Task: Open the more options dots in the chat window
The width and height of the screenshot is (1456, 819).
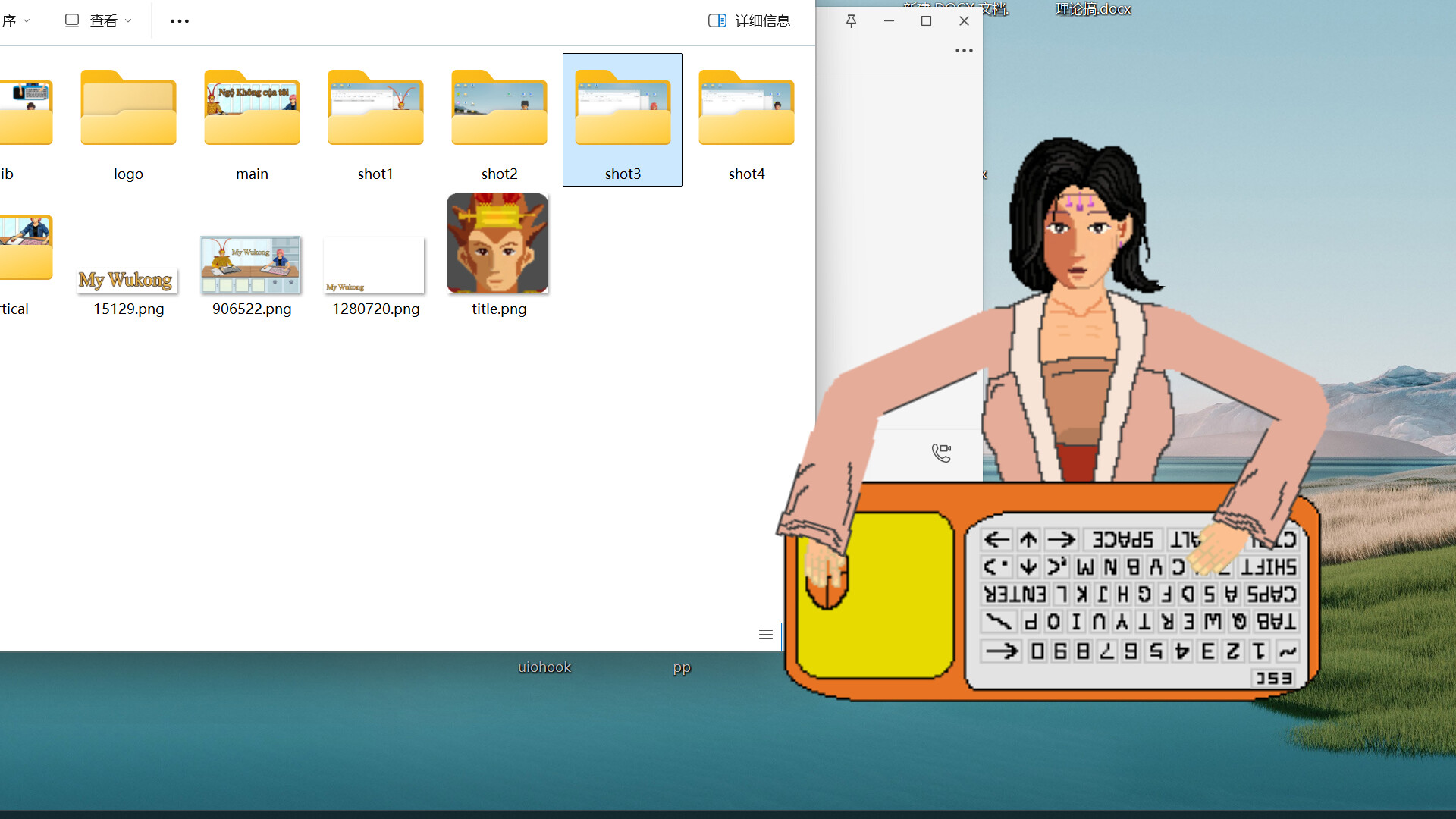Action: [x=964, y=51]
